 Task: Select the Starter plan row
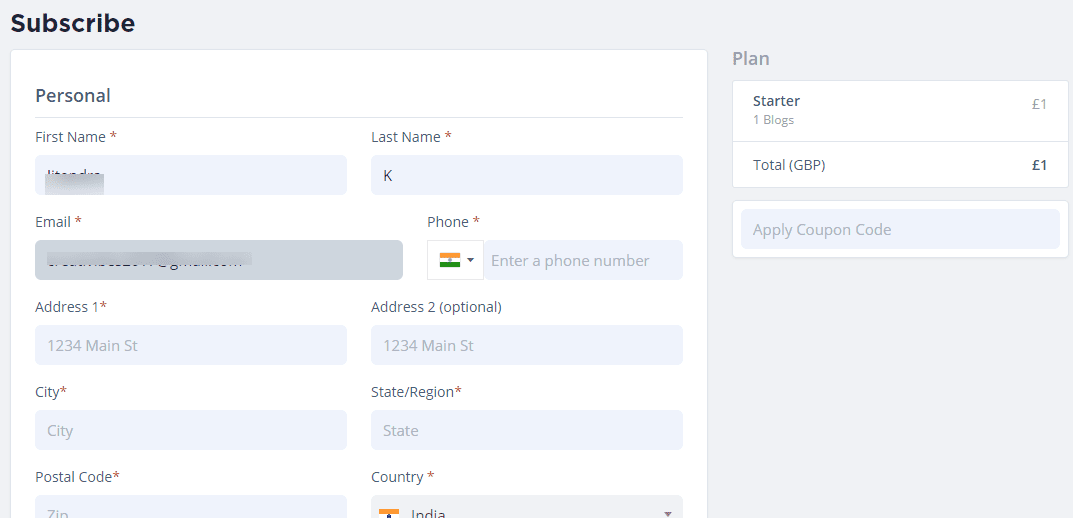899,110
